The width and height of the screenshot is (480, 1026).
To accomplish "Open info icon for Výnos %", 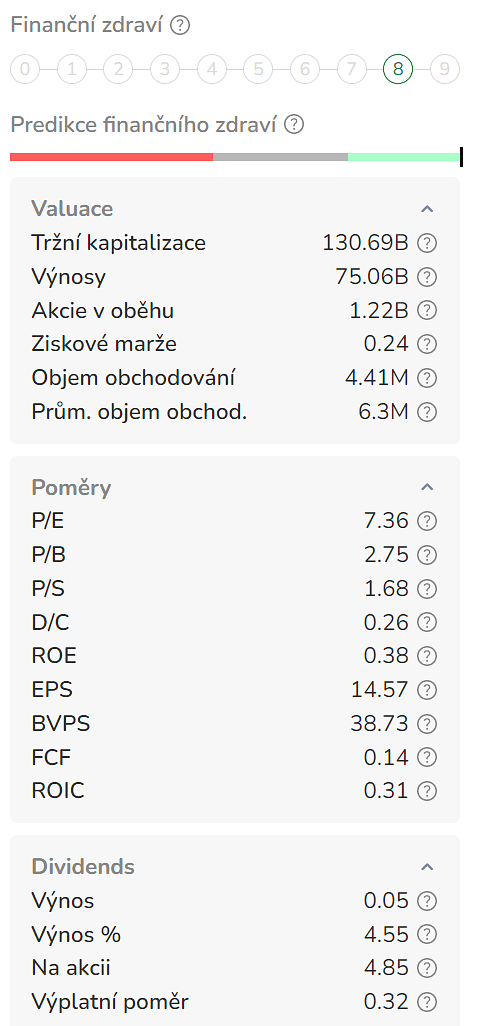I will (x=427, y=934).
